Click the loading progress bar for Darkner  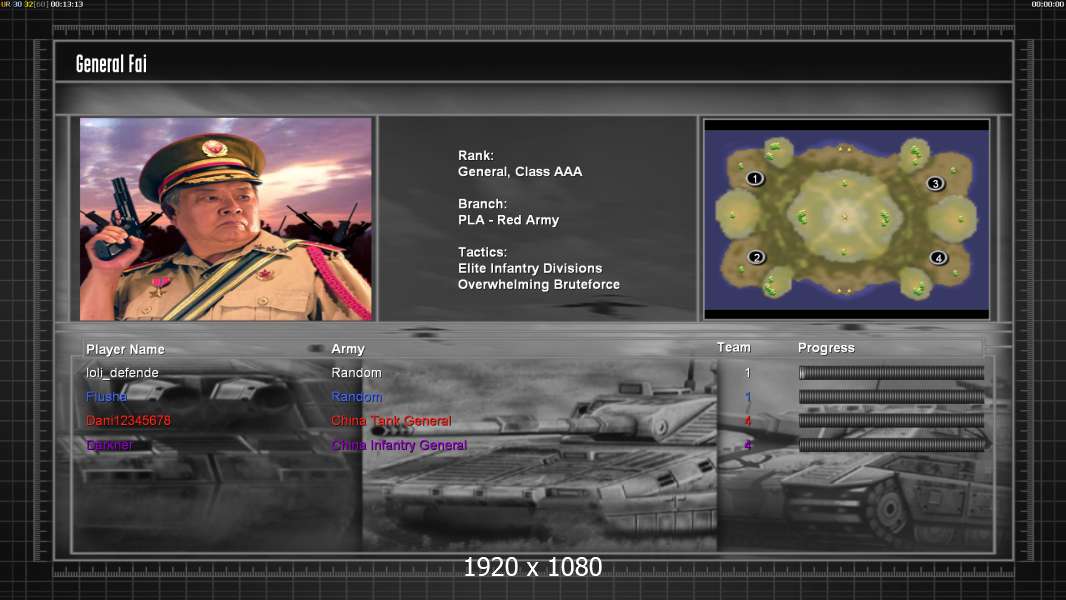[891, 445]
